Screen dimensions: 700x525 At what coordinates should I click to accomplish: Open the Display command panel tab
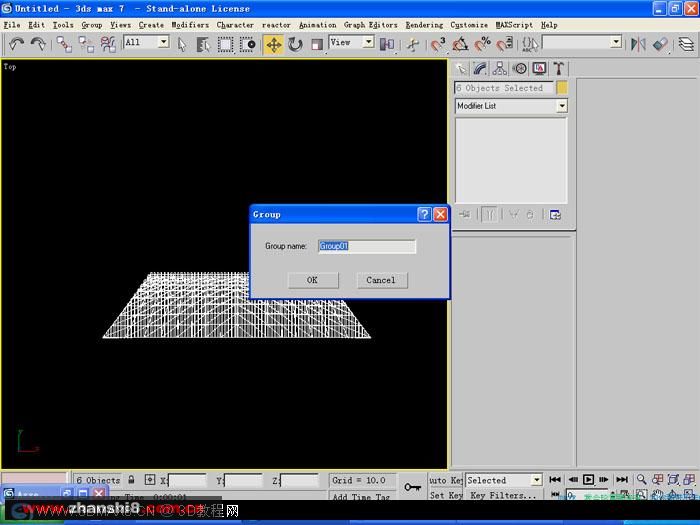(539, 68)
